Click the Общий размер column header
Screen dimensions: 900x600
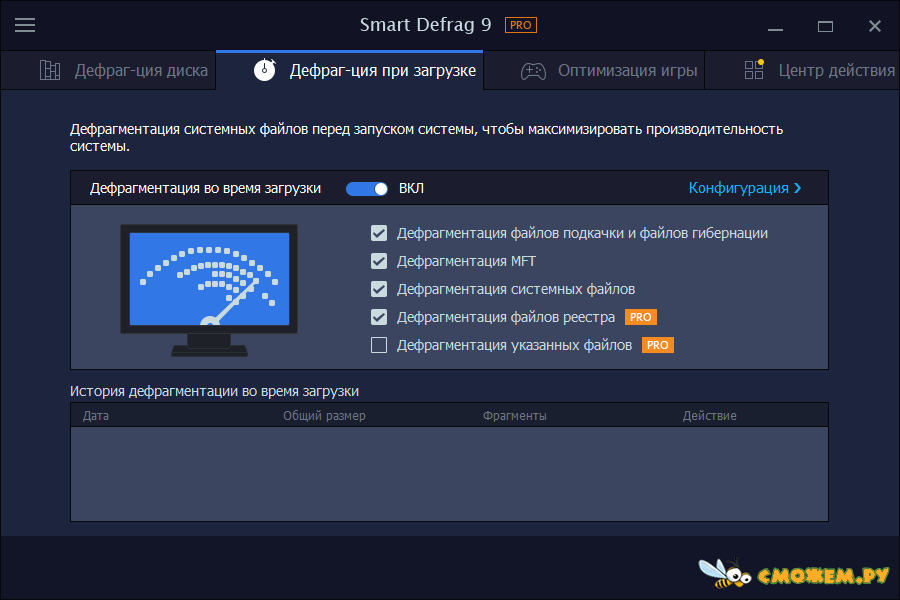(x=324, y=416)
